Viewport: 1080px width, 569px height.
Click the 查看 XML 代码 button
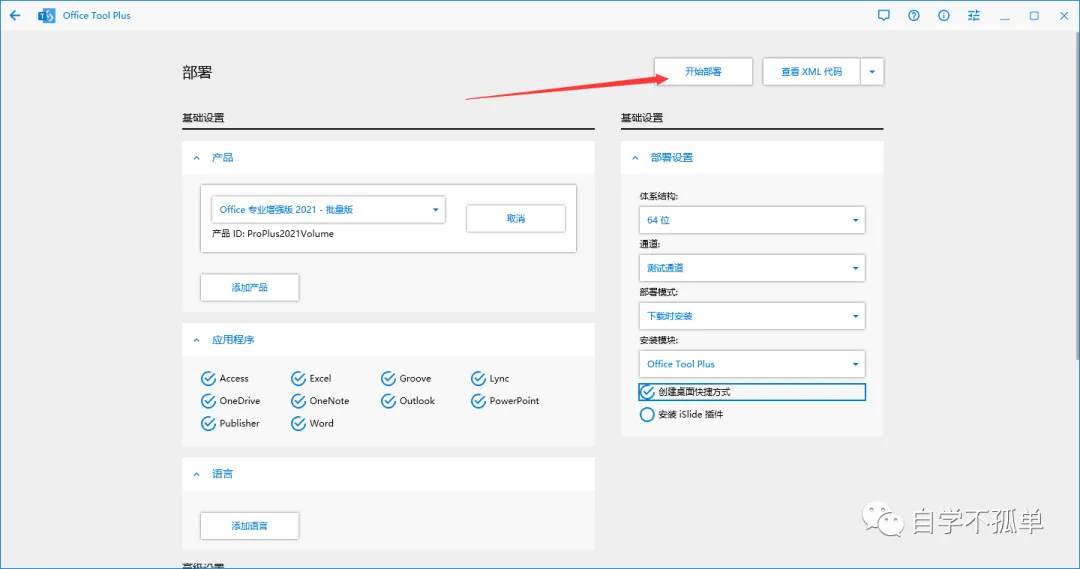pos(811,72)
